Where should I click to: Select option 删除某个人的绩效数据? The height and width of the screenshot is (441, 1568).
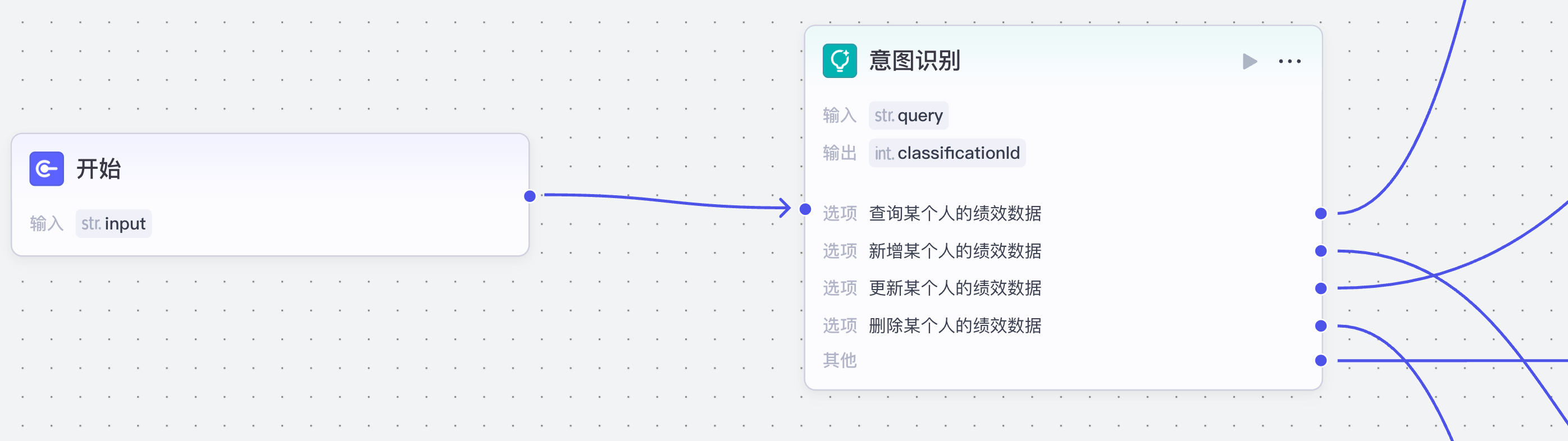point(954,326)
